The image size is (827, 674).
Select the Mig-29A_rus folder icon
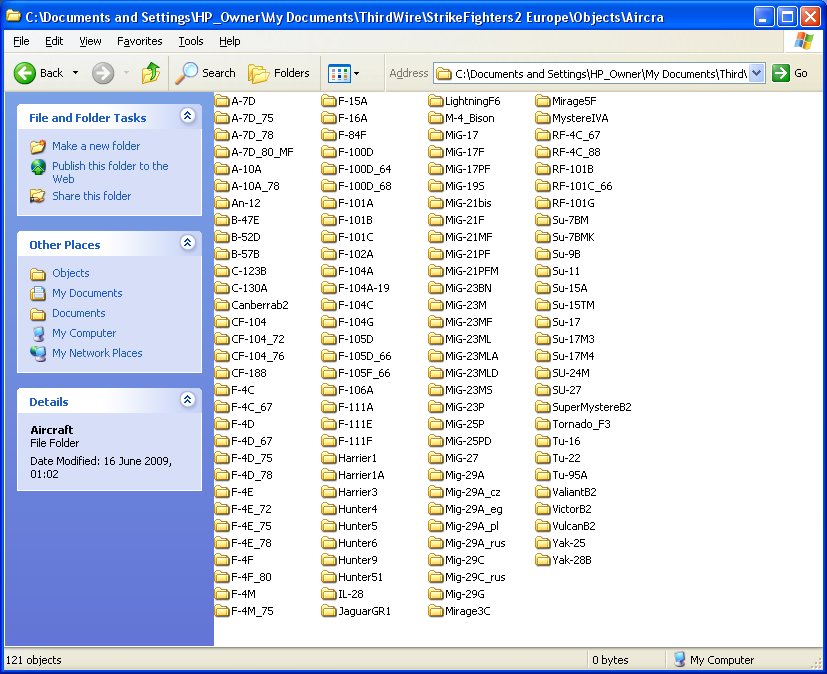[436, 543]
